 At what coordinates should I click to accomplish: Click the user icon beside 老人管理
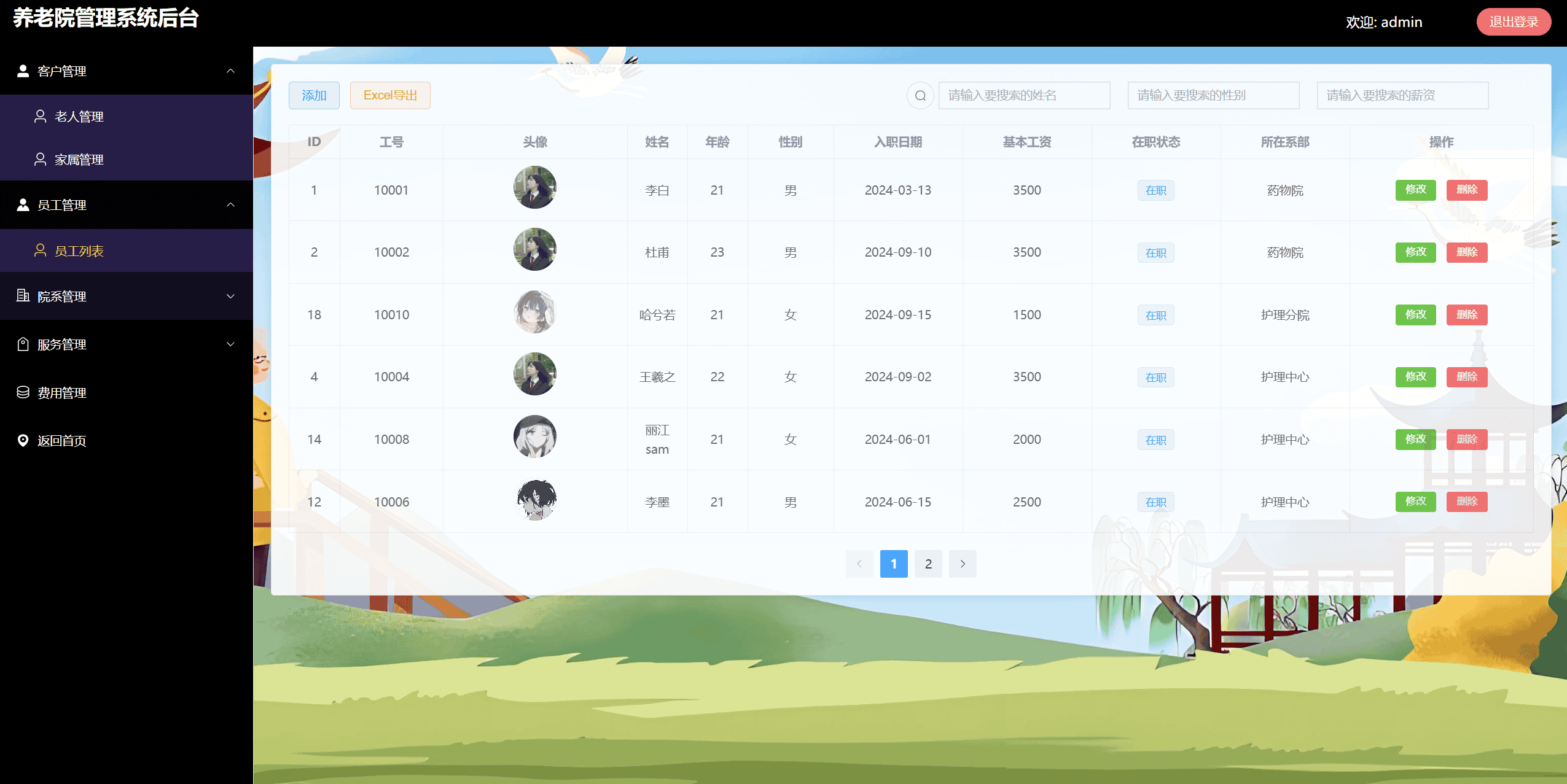tap(40, 116)
